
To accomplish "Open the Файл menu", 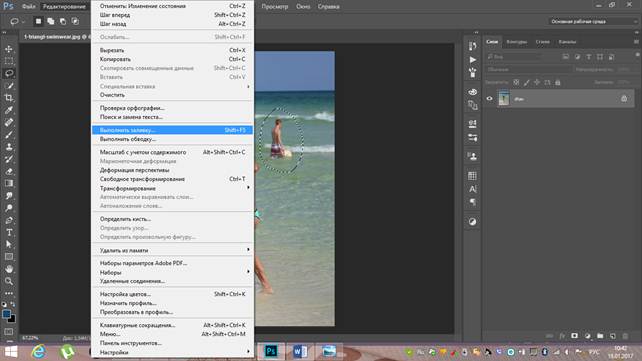I will coord(28,7).
